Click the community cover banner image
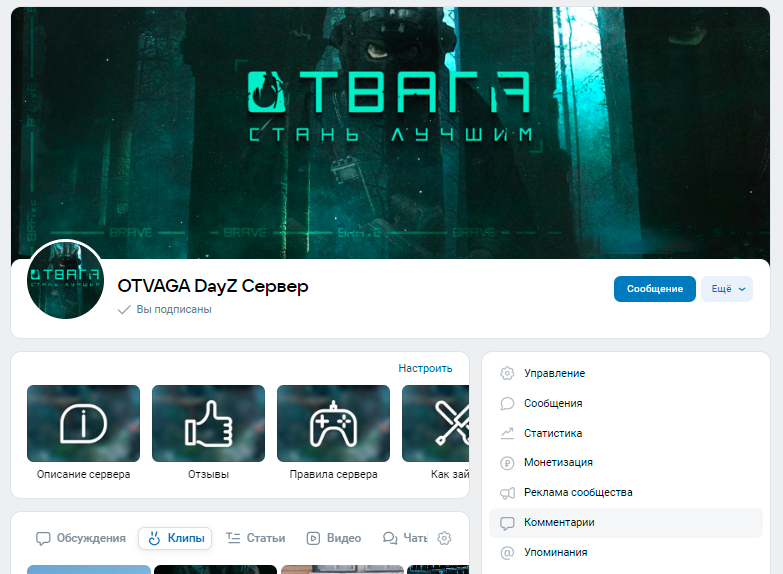The image size is (783, 574). [391, 133]
